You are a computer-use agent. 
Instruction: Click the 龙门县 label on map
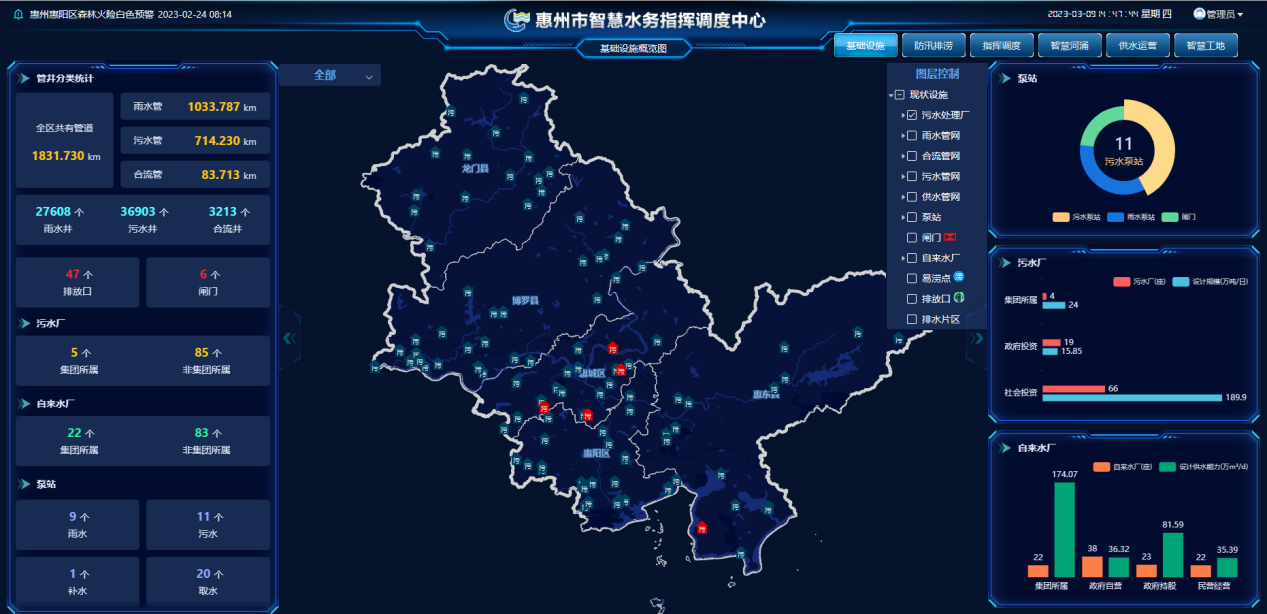[x=474, y=169]
